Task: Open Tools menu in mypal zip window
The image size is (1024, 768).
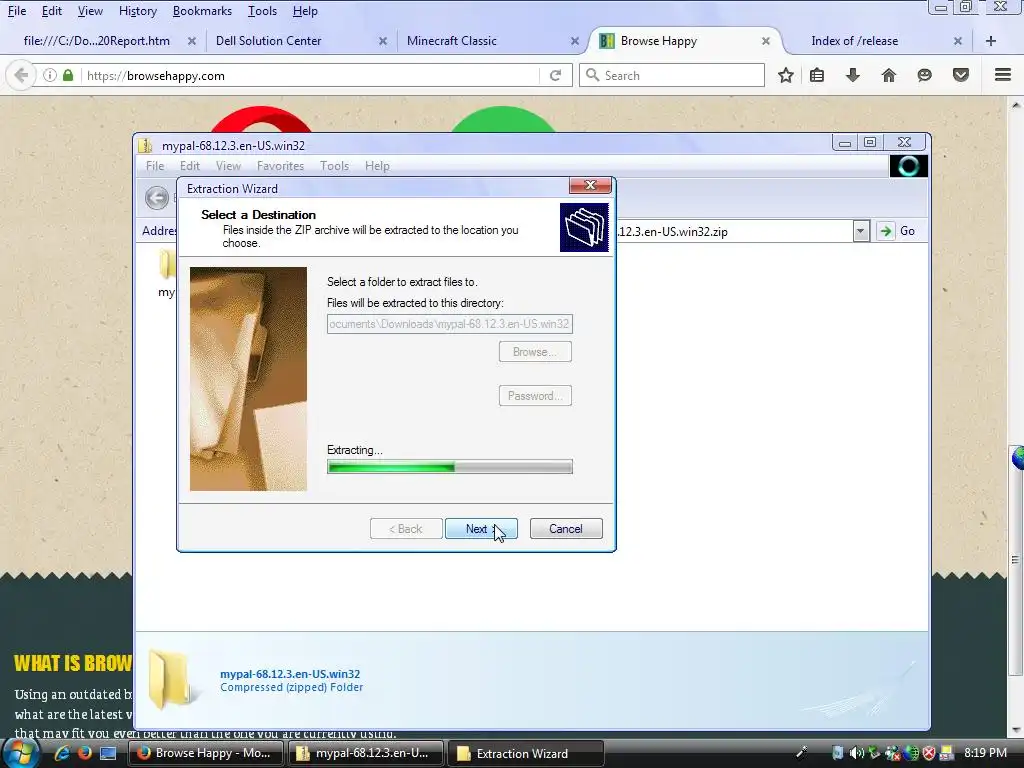Action: 334,166
